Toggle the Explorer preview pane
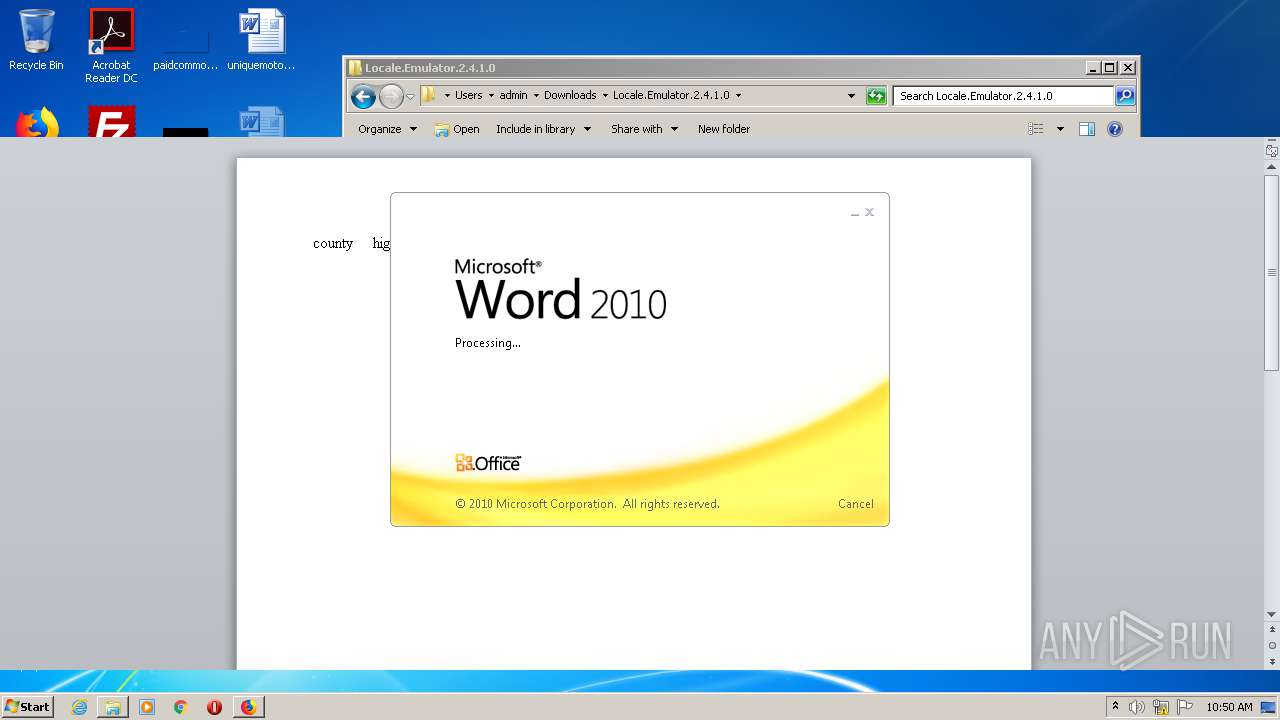 pyautogui.click(x=1087, y=129)
